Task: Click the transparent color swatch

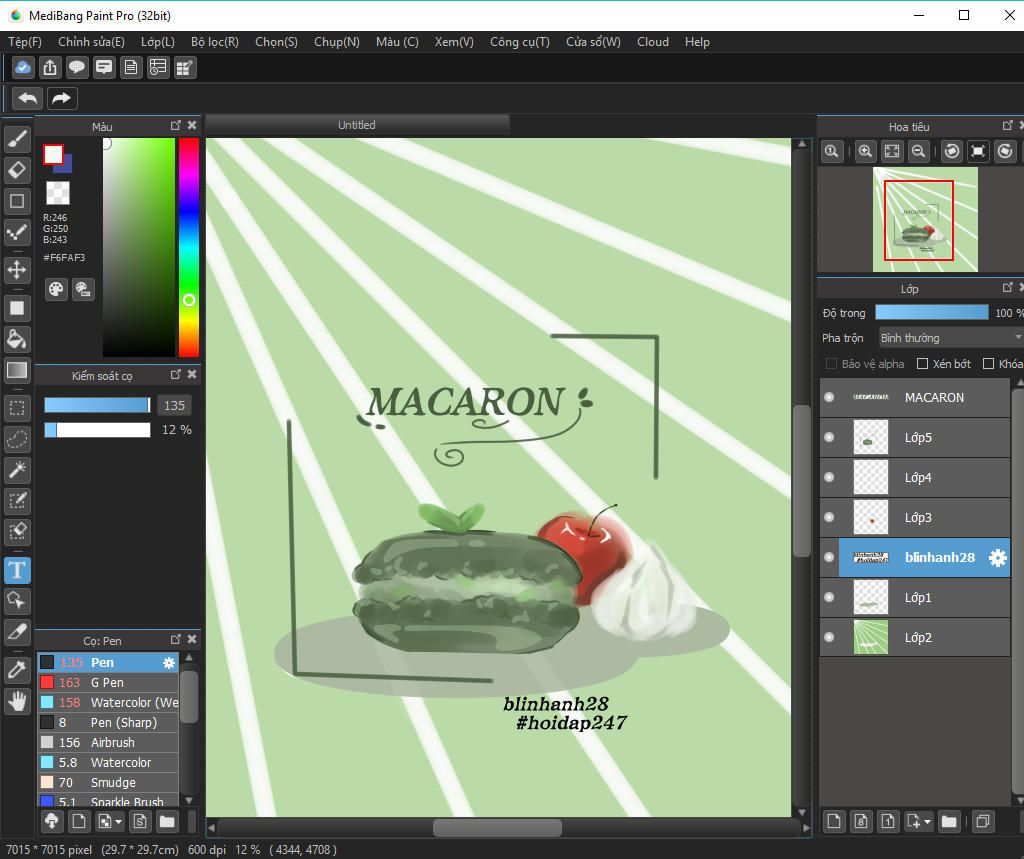Action: tap(57, 193)
